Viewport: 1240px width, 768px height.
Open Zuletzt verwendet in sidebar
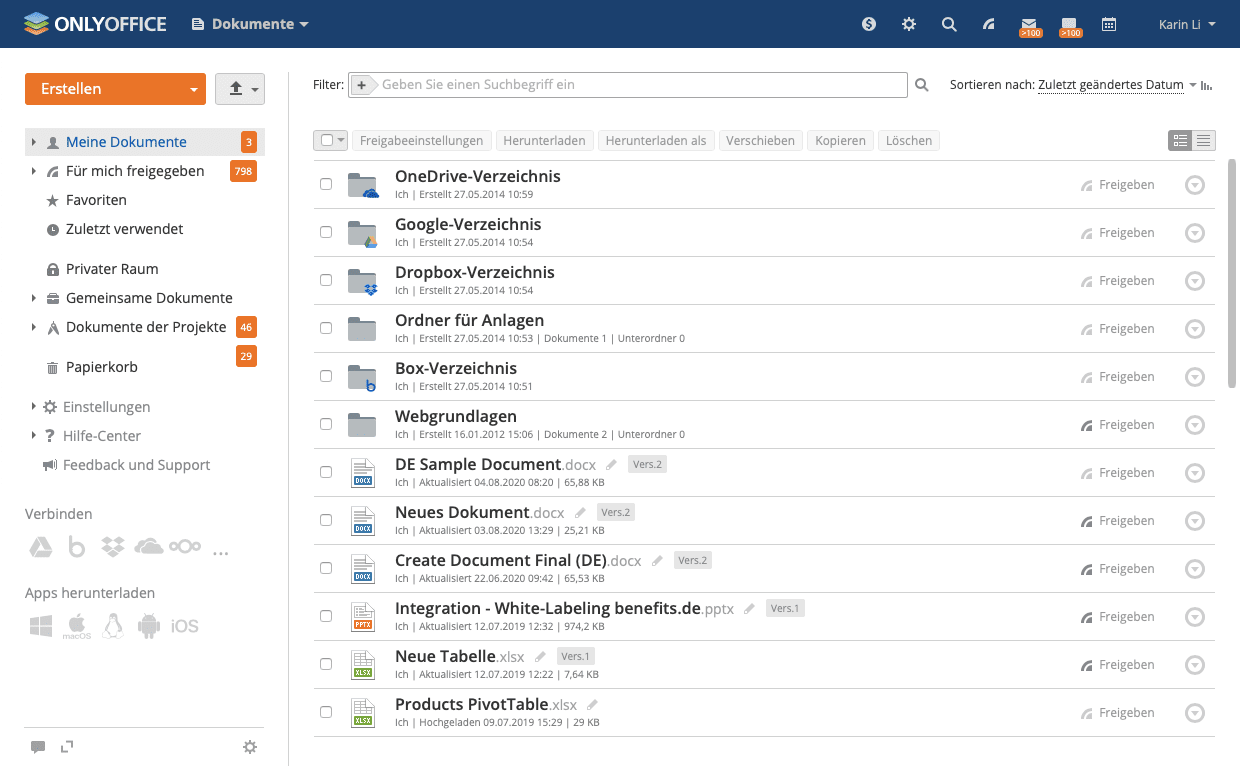tap(125, 229)
